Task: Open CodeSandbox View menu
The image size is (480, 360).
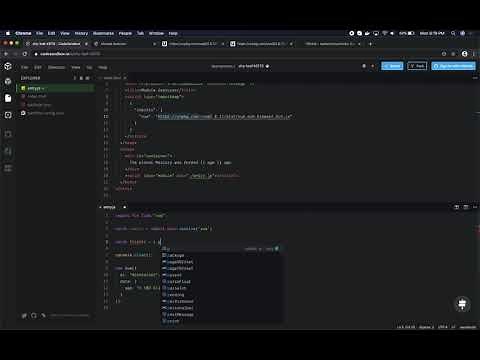Action: (76, 67)
